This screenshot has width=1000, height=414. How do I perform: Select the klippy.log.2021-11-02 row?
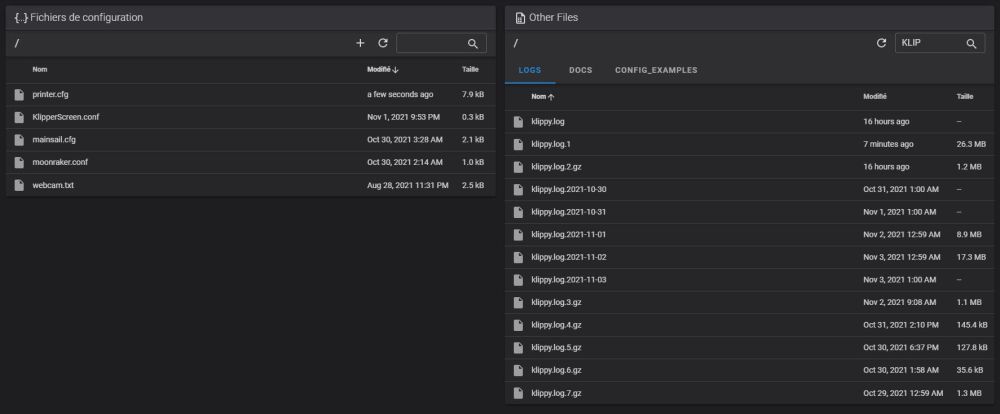click(568, 257)
